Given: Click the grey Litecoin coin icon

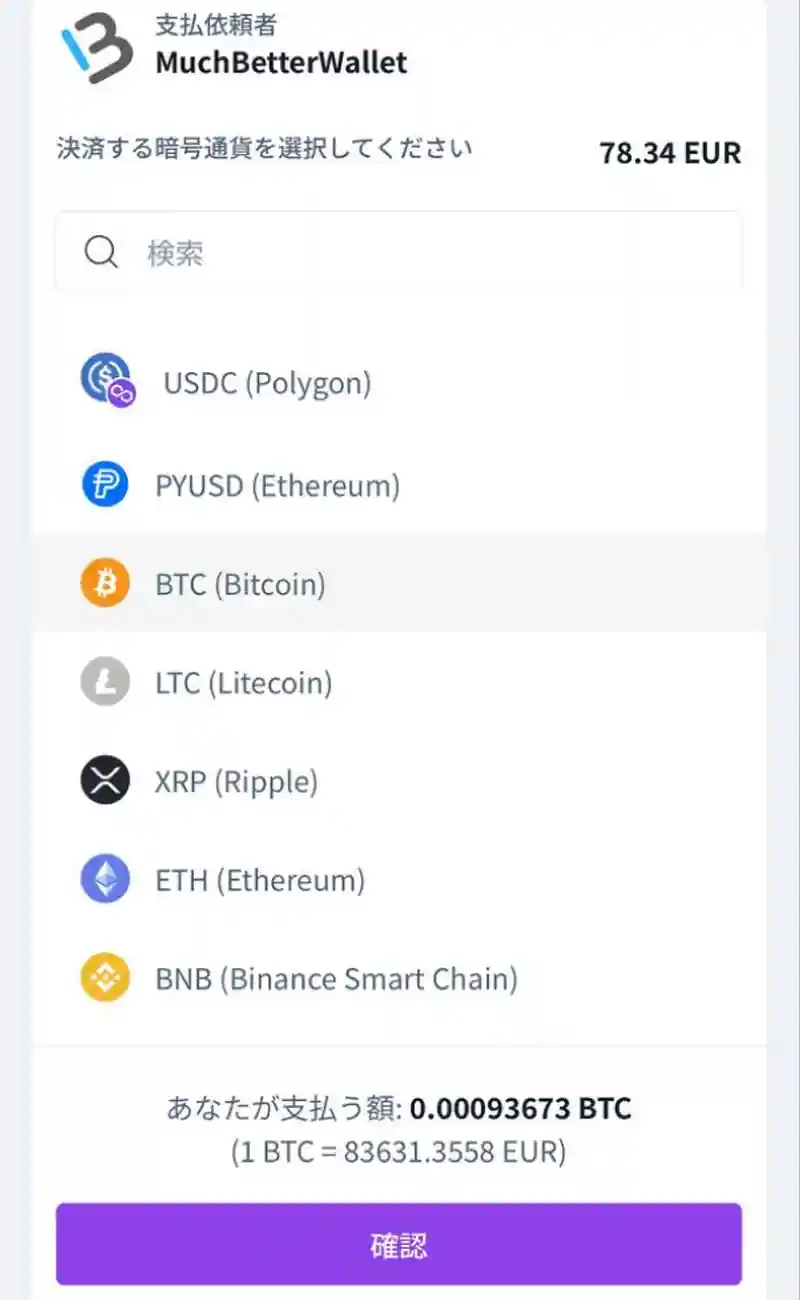Looking at the screenshot, I should pyautogui.click(x=105, y=683).
